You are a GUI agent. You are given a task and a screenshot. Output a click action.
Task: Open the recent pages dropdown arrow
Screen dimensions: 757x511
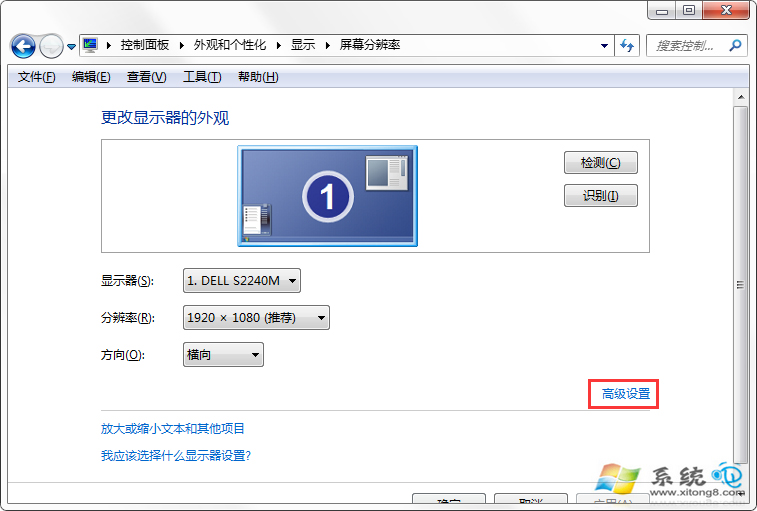(x=71, y=47)
